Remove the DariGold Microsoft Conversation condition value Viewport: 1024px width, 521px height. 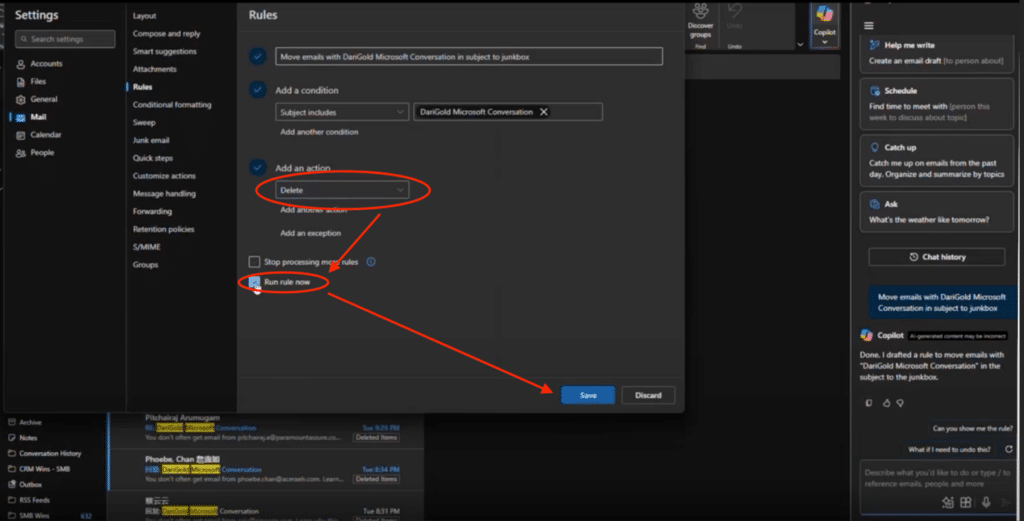click(x=544, y=112)
